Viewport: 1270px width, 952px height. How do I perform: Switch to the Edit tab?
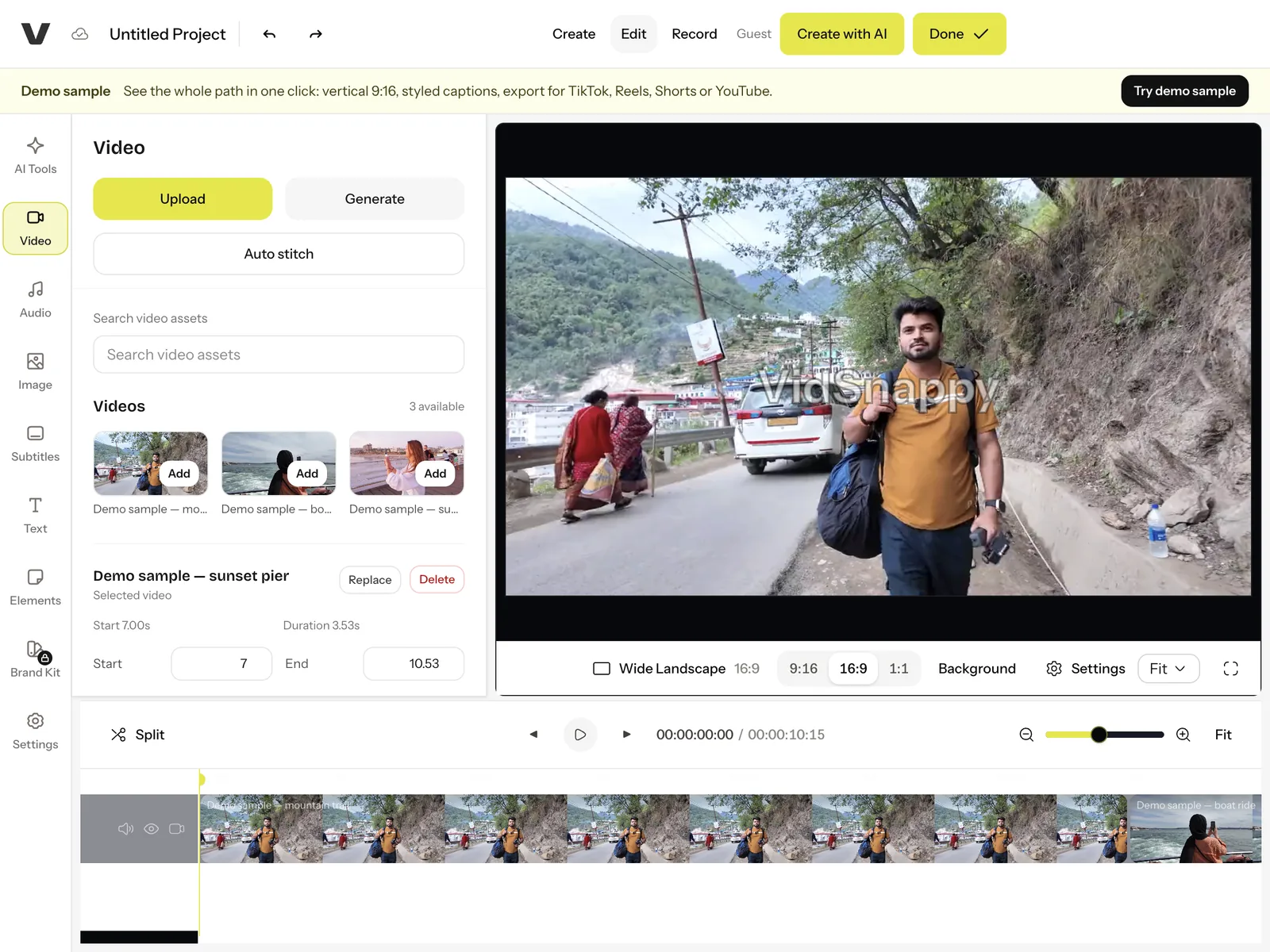coord(633,34)
